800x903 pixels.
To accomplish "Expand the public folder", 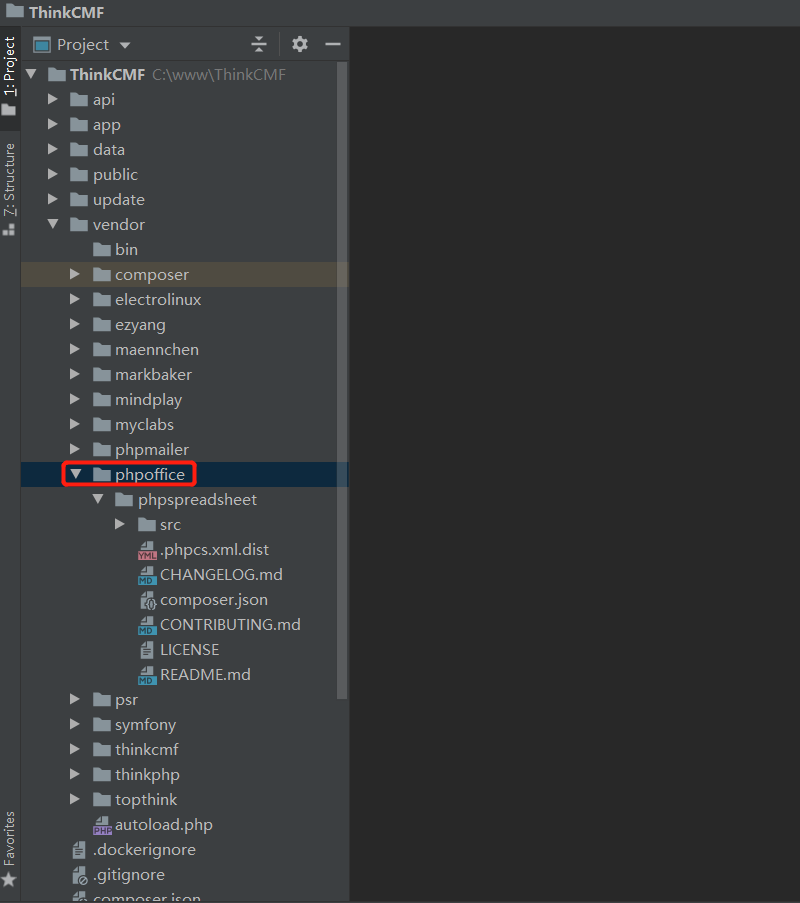I will point(53,174).
